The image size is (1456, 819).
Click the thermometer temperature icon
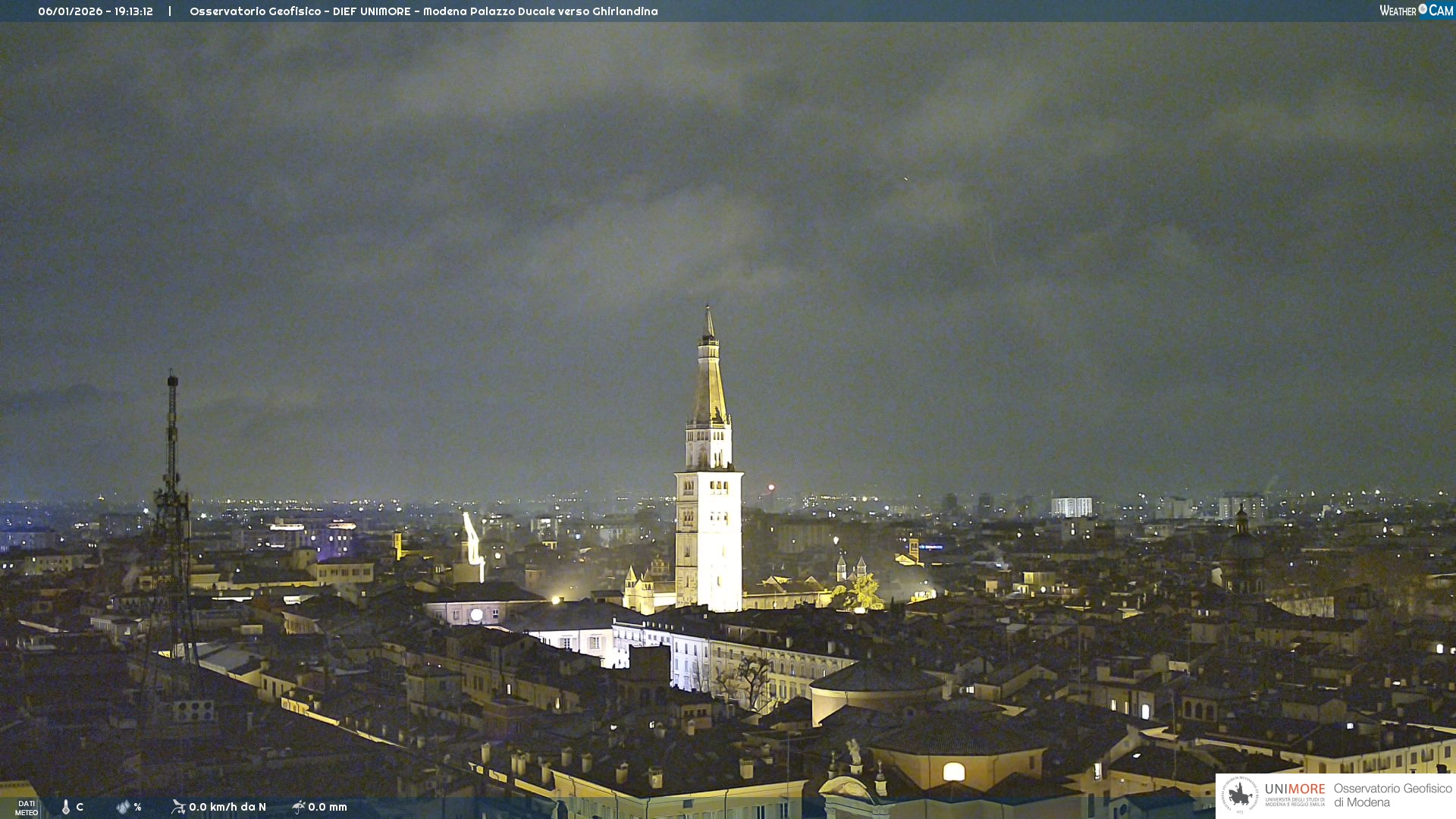coord(66,807)
